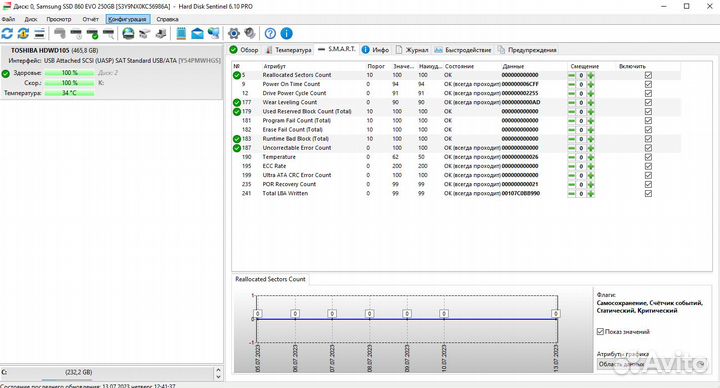The height and width of the screenshot is (388, 720).
Task: Uncheck the 'Показ значений' checkbox
Action: tap(600, 332)
